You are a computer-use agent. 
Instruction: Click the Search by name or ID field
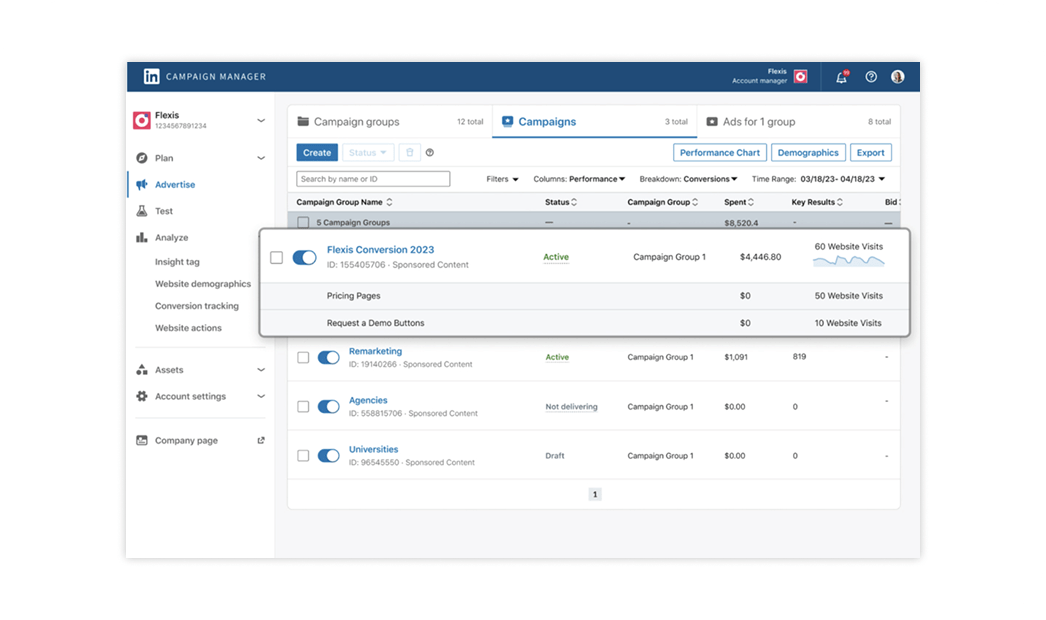click(373, 179)
